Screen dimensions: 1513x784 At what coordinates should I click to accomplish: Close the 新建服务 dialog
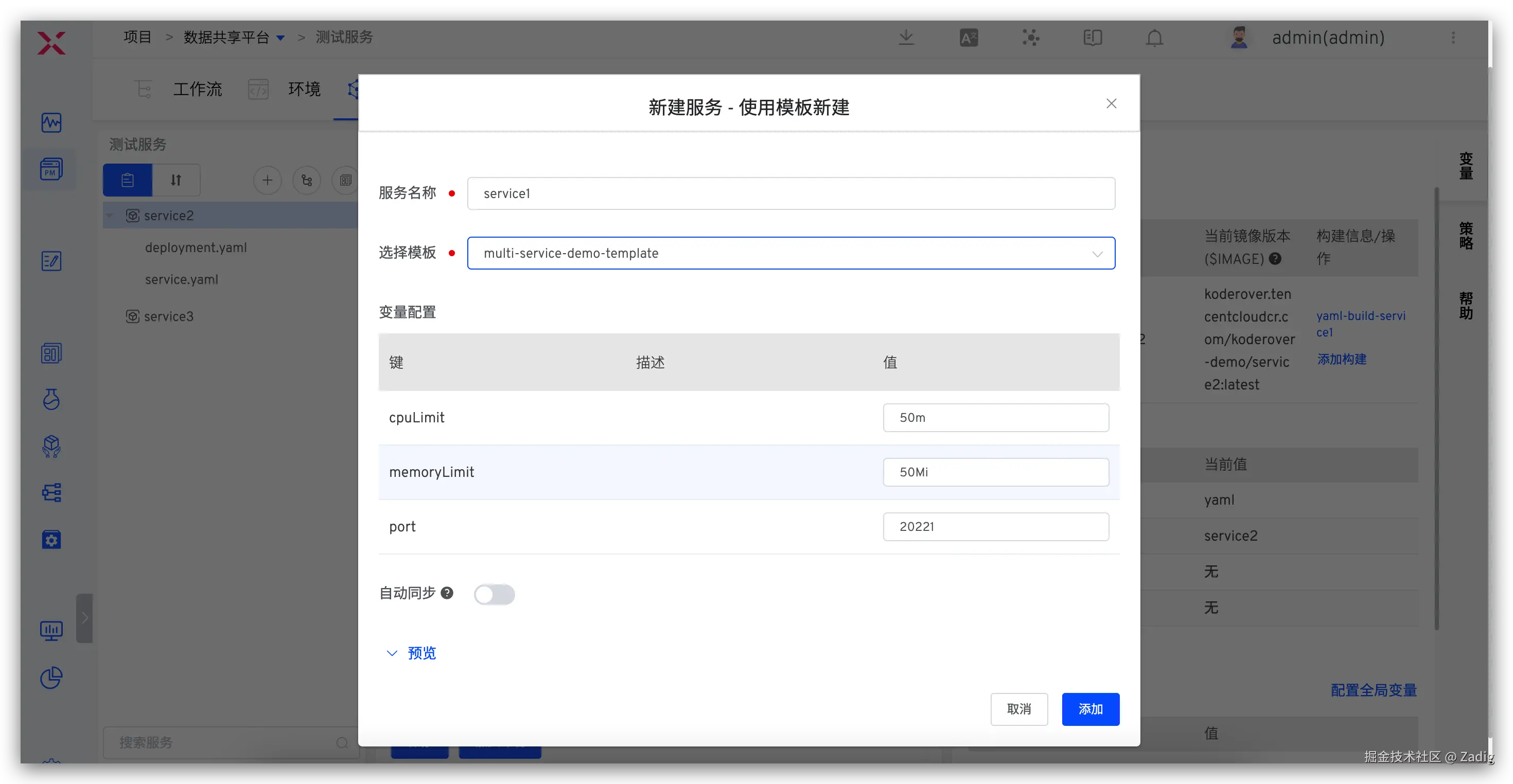pos(1111,104)
